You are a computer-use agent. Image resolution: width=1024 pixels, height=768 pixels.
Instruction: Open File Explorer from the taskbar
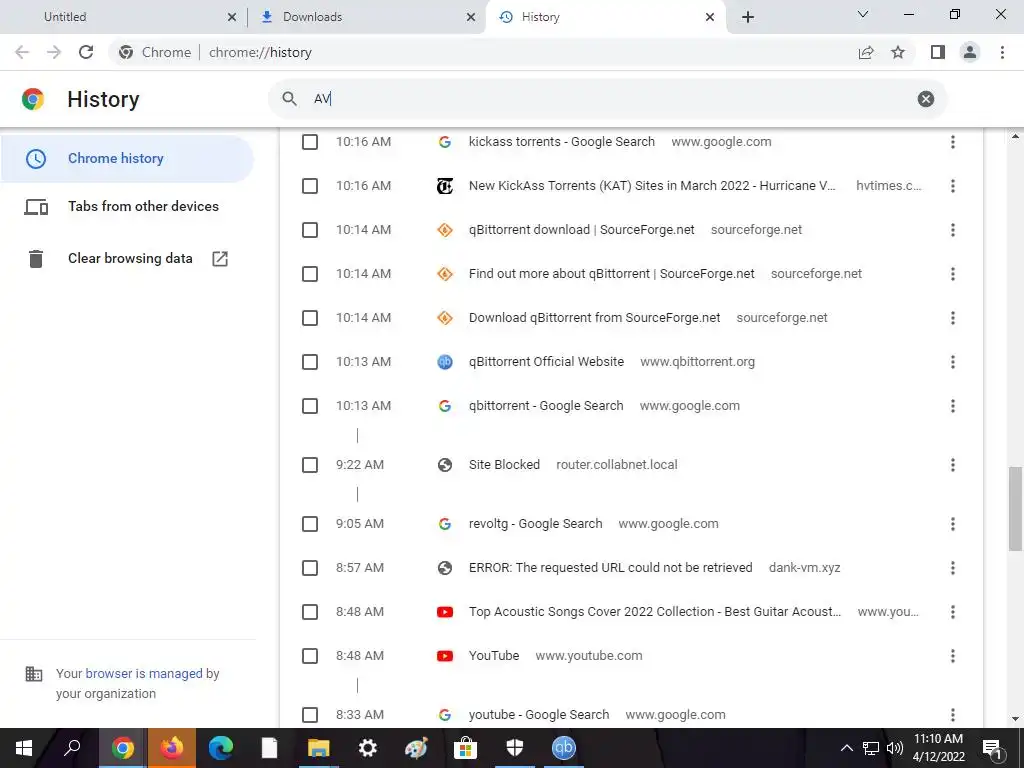[x=319, y=748]
